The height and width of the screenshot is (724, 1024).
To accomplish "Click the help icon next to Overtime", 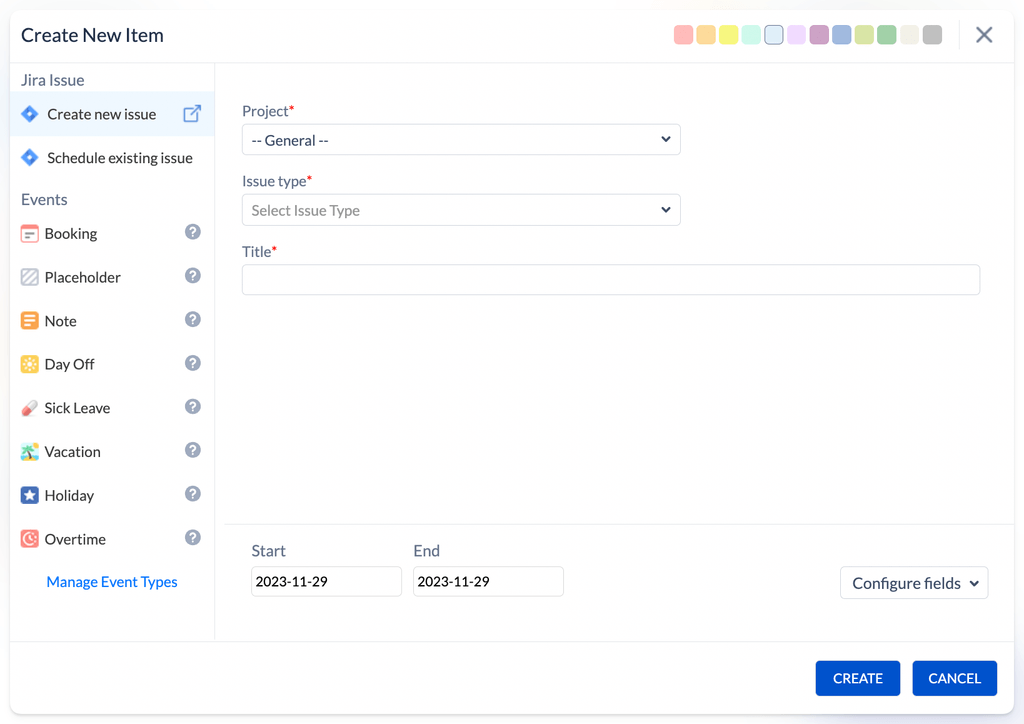I will click(x=193, y=538).
